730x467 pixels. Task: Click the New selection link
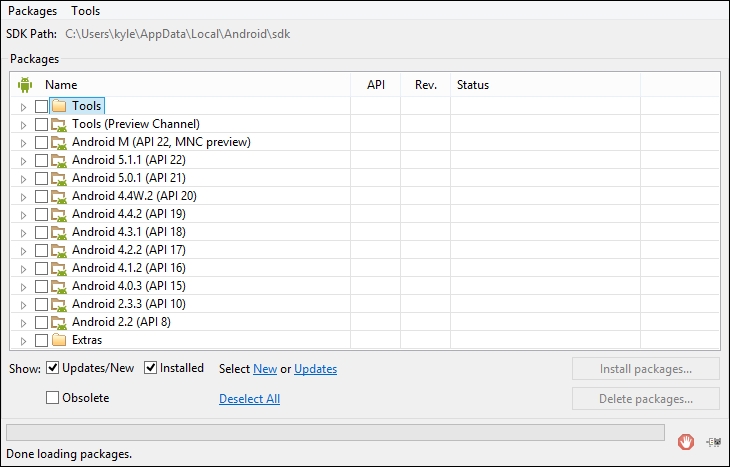(x=265, y=369)
